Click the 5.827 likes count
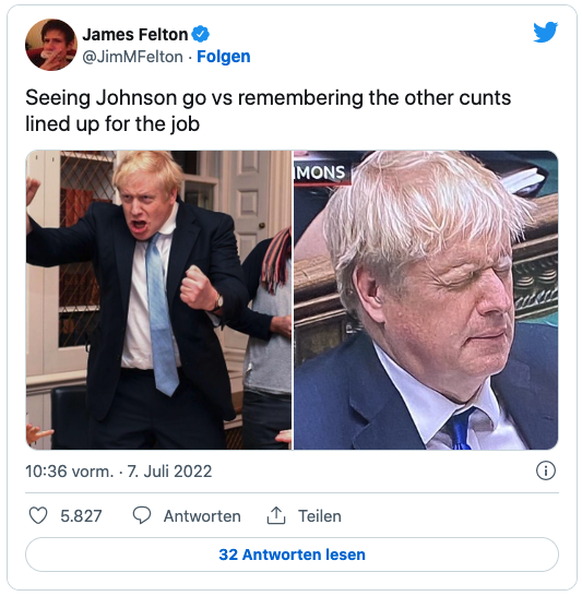The height and width of the screenshot is (596, 582). coord(81,516)
